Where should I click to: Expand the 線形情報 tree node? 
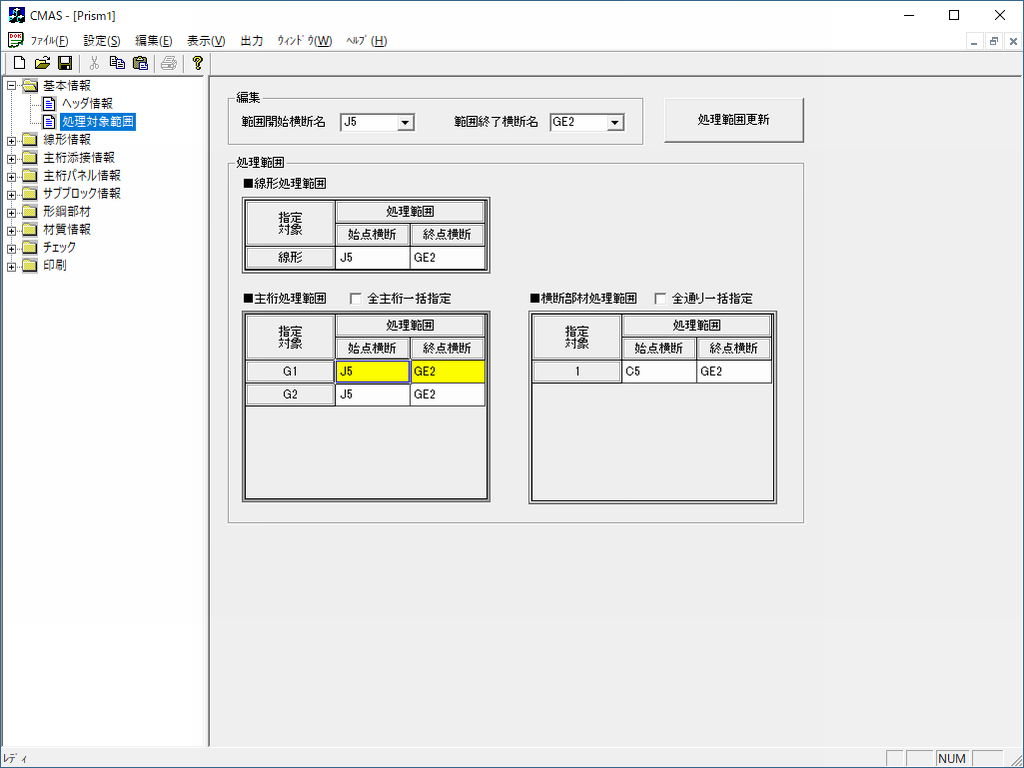coord(12,140)
